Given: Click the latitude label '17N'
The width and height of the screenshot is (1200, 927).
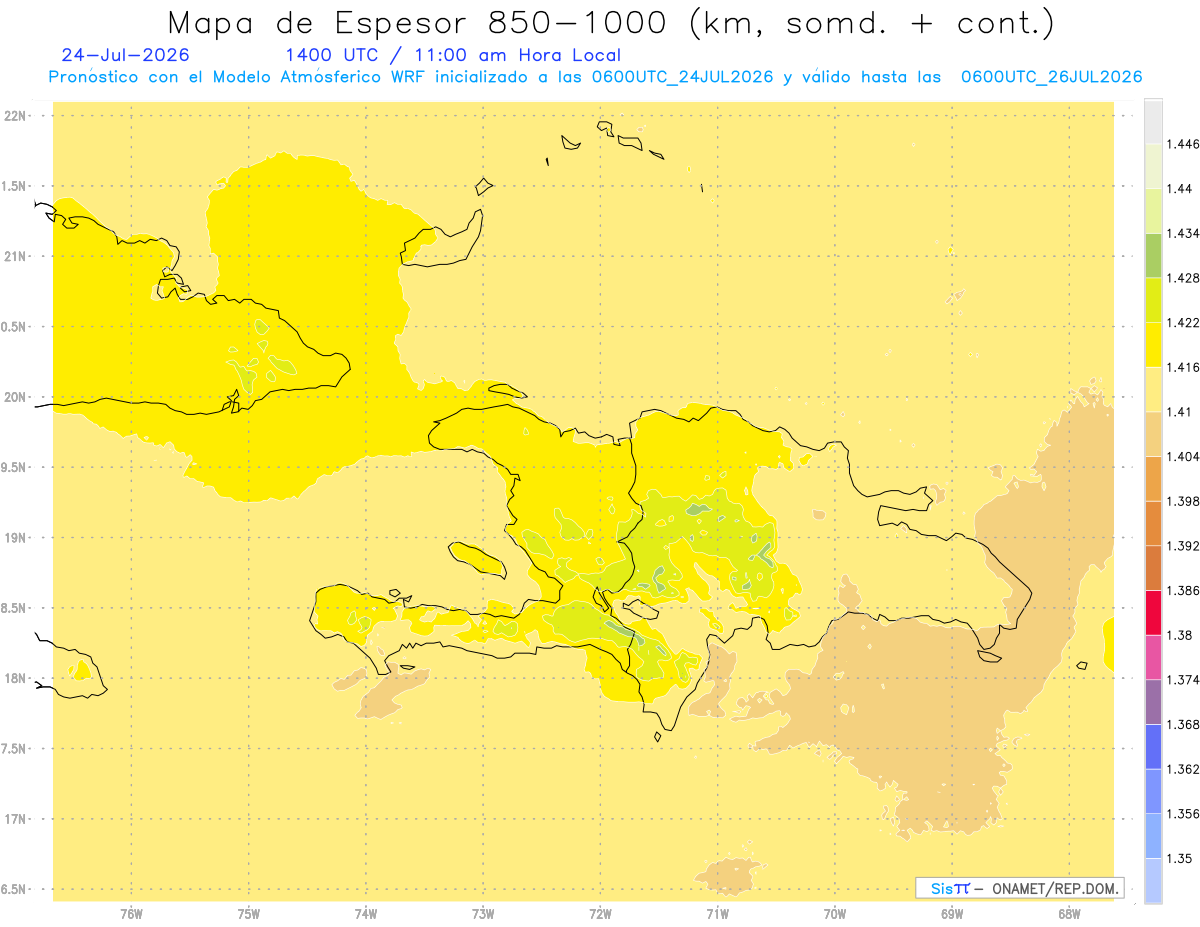Looking at the screenshot, I should 15,819.
